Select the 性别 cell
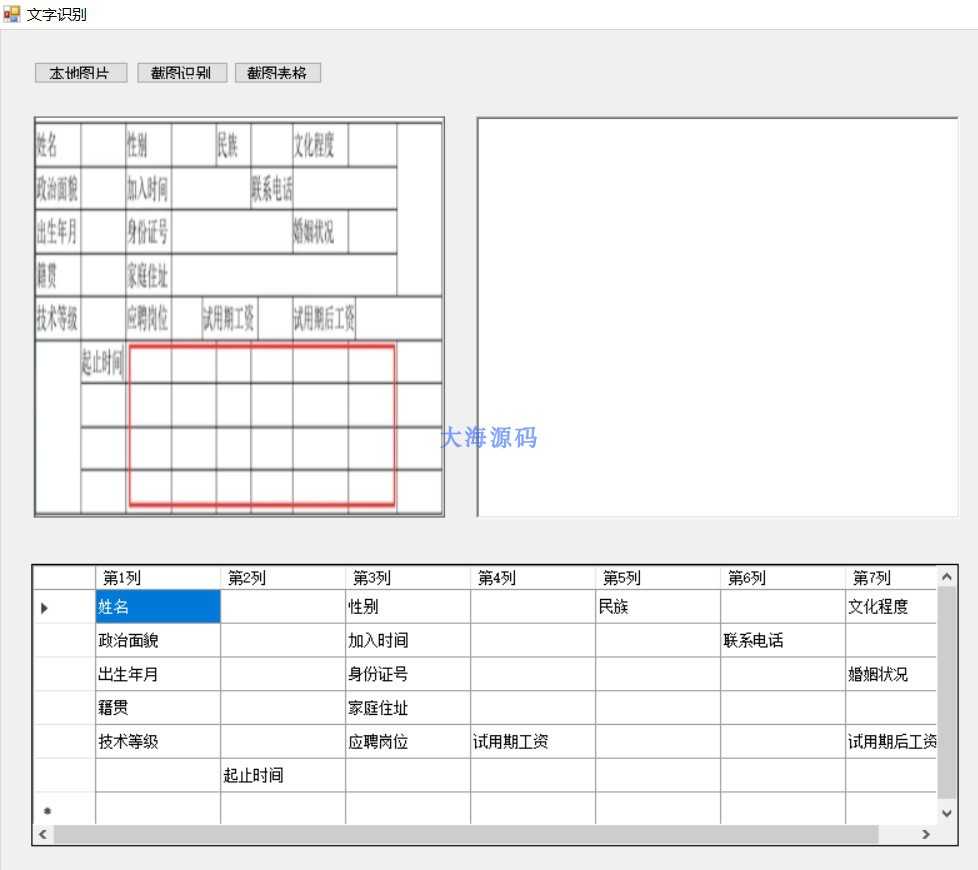Viewport: 978px width, 870px height. (x=408, y=607)
